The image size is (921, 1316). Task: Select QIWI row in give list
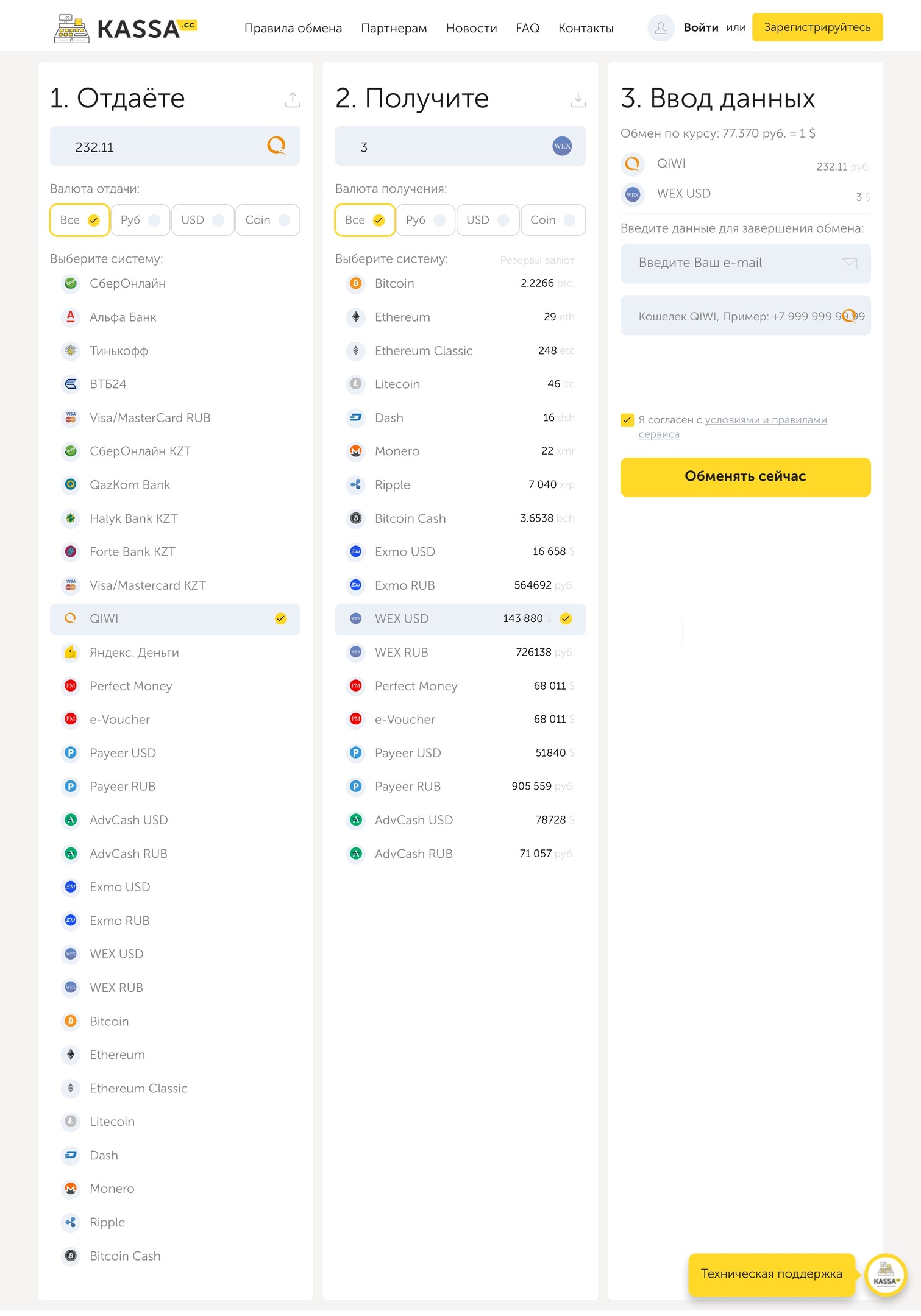(x=175, y=619)
